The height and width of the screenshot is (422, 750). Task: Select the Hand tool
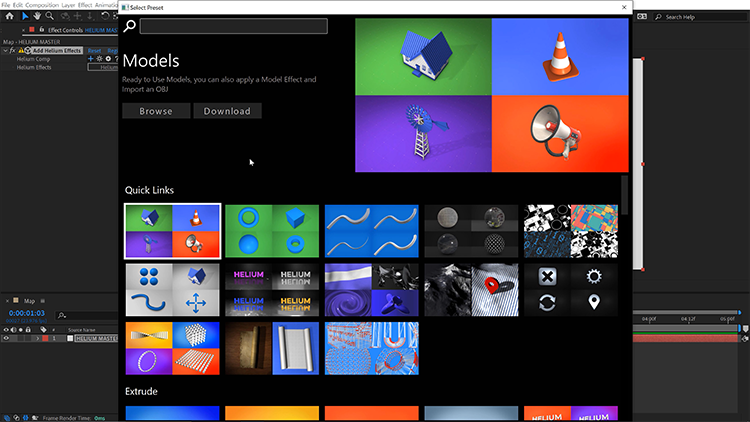[x=38, y=16]
